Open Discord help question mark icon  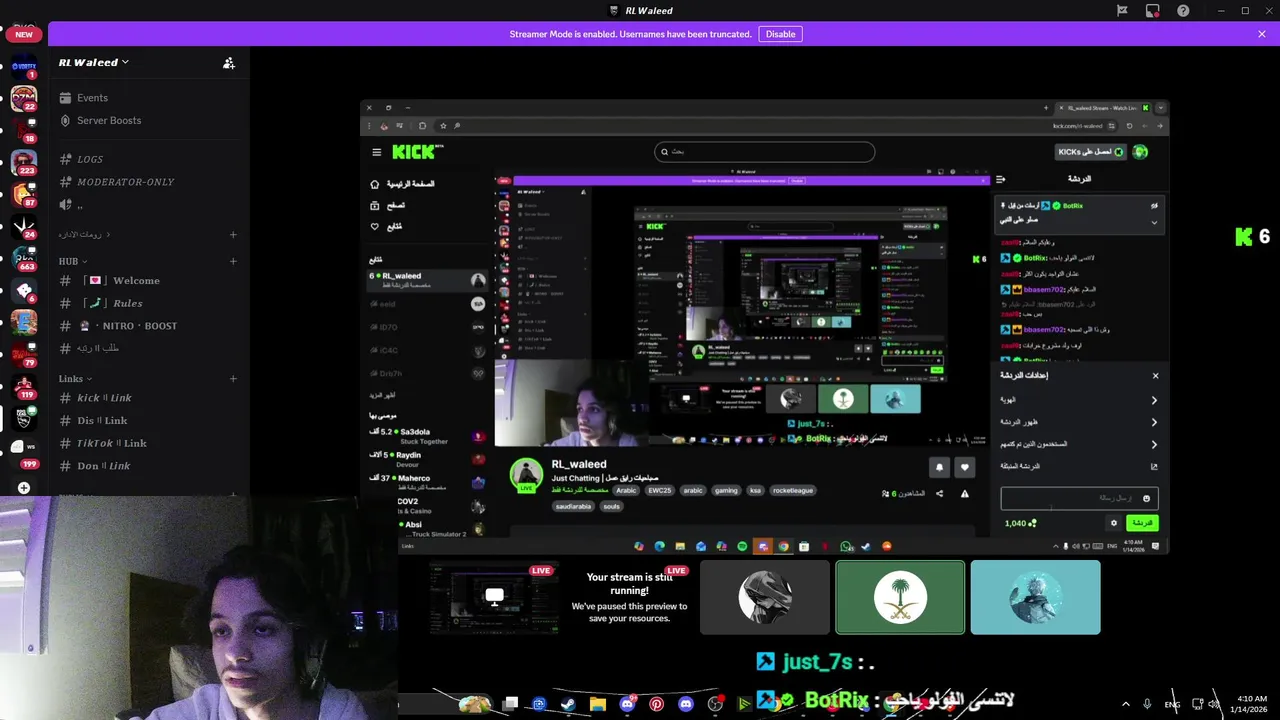point(1183,11)
